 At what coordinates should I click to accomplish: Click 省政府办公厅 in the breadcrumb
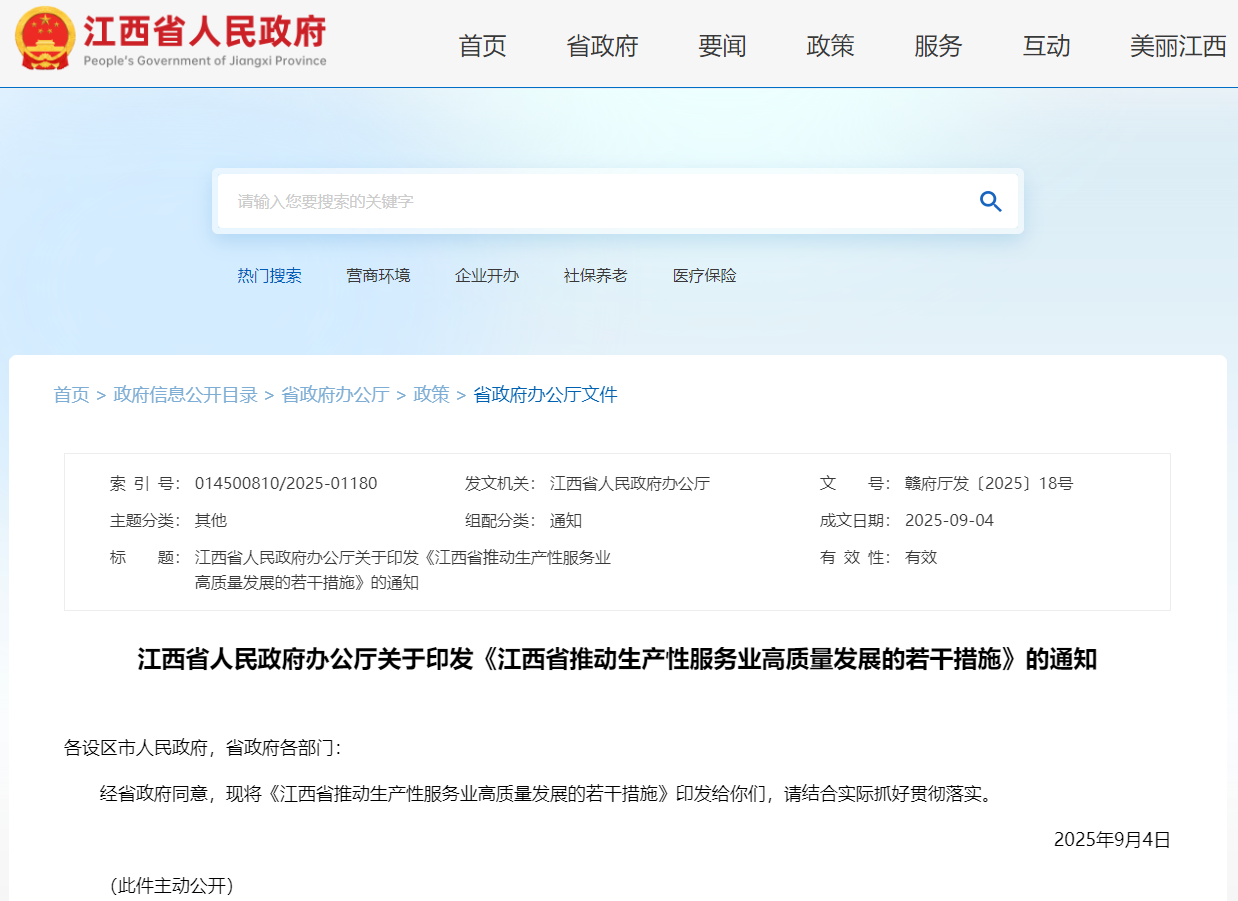[334, 394]
